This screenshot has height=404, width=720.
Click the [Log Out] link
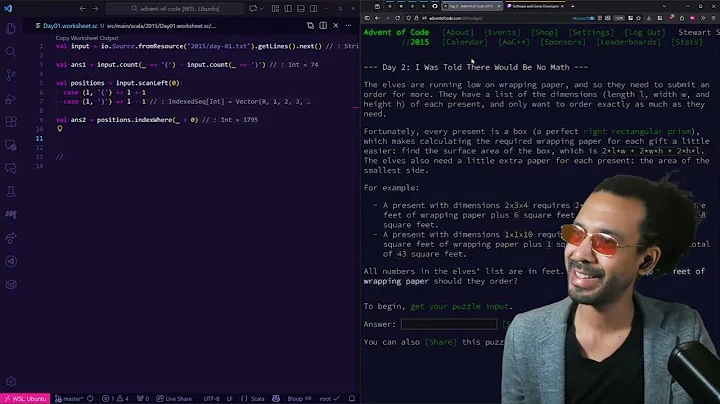click(x=645, y=32)
